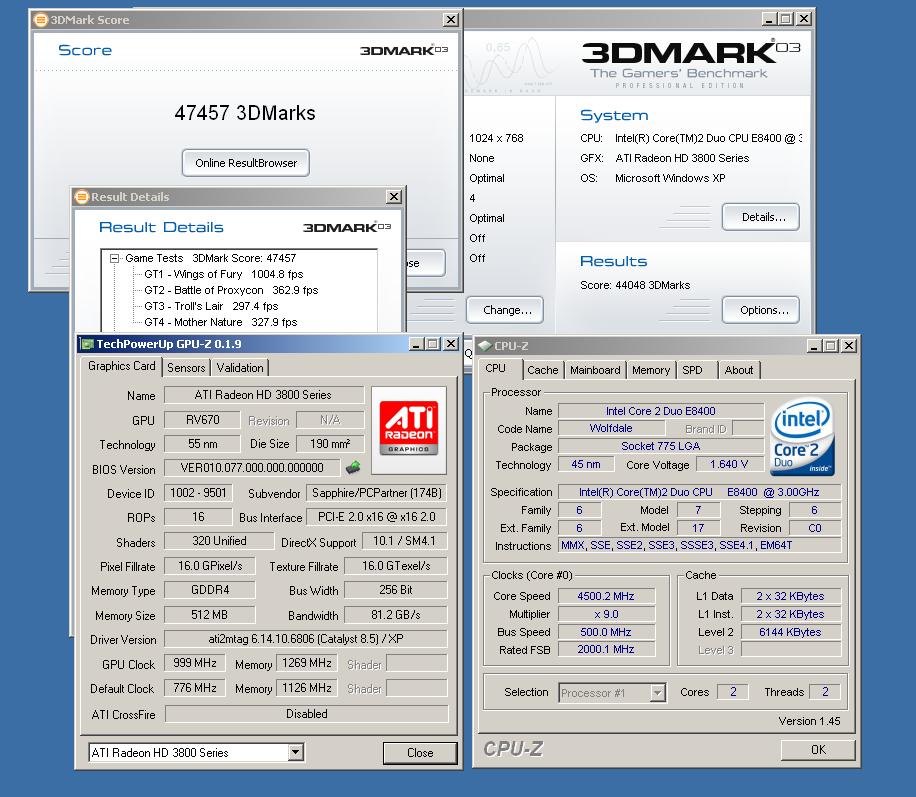The image size is (916, 797).
Task: Click the Online ResultBrowser button
Action: coord(246,163)
